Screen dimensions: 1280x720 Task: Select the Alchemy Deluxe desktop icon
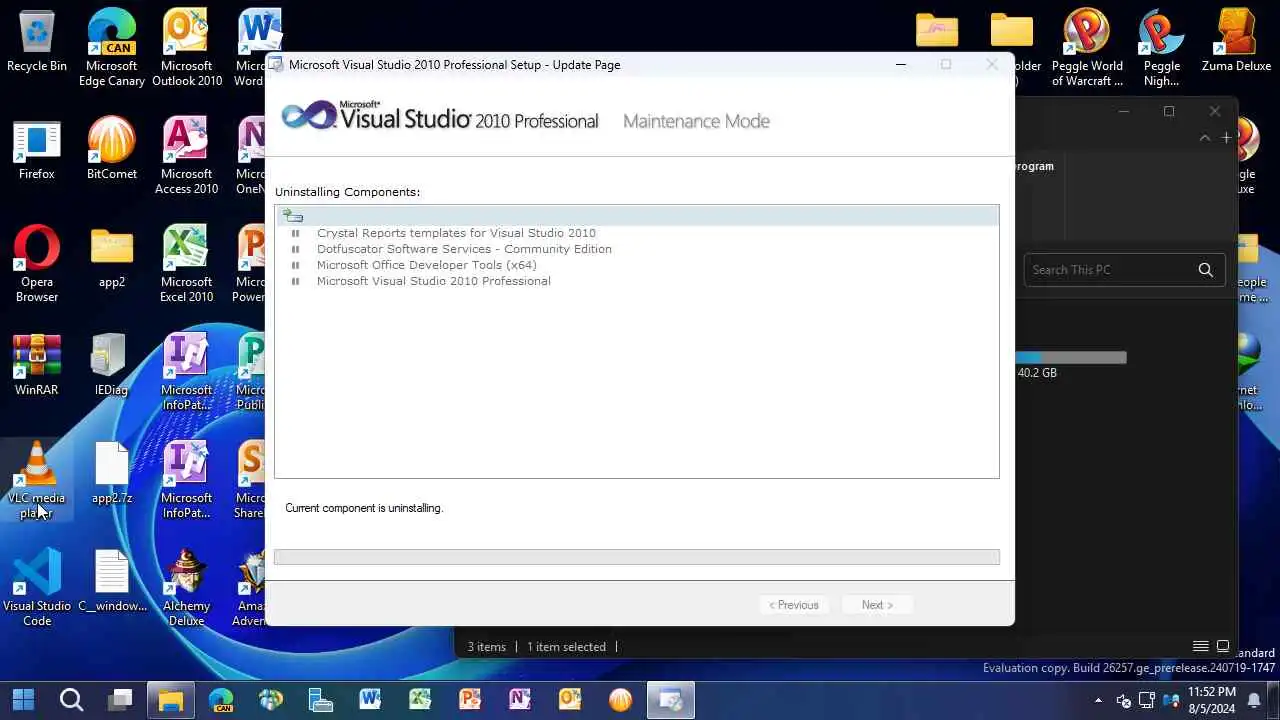[187, 588]
